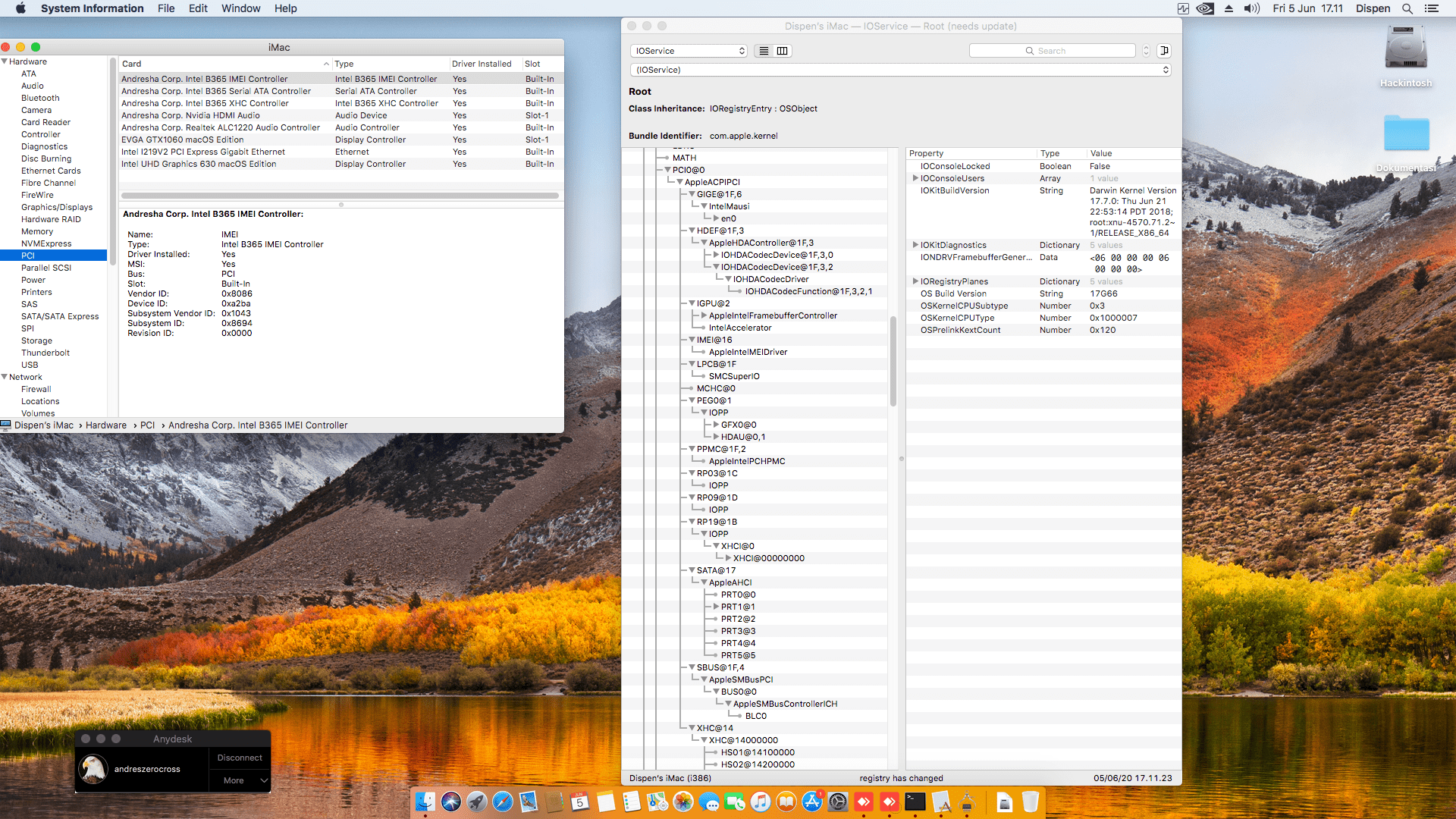
Task: Collapse the PCI0@0 tree node
Action: pos(667,170)
